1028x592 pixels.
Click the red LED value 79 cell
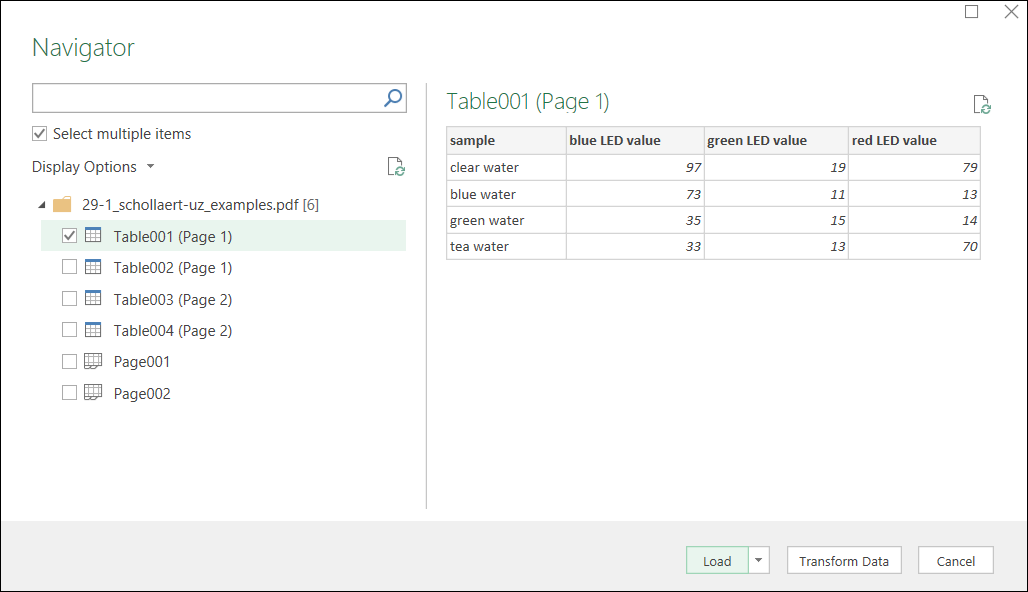(x=915, y=167)
